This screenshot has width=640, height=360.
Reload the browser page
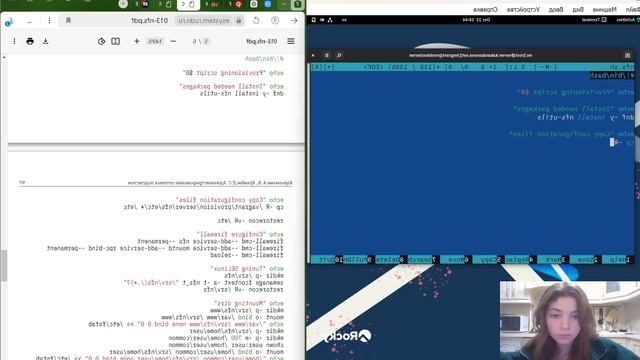(x=256, y=20)
